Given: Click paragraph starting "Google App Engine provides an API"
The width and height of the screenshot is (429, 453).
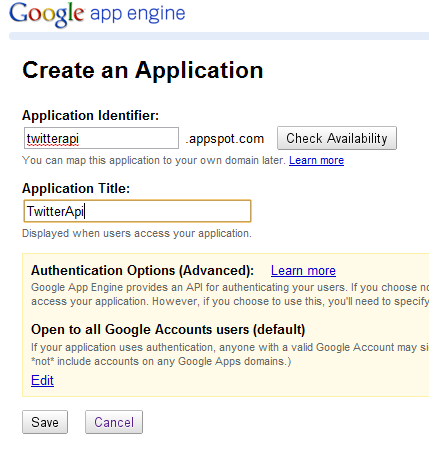Looking at the screenshot, I should (x=230, y=294).
